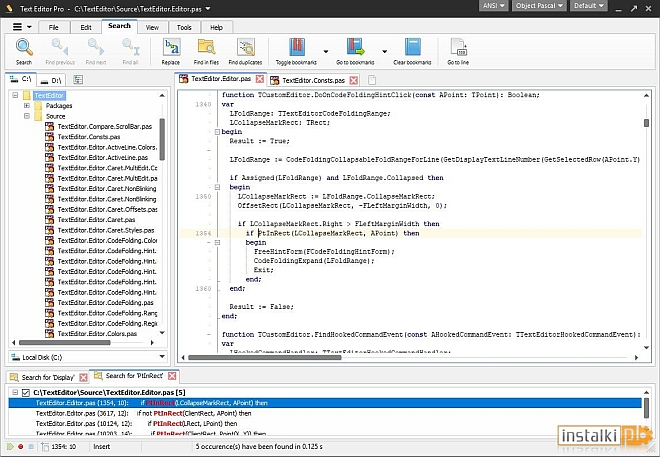Click the file tree vertical scrollbar thumb
This screenshot has height=457, width=660.
pyautogui.click(x=162, y=139)
